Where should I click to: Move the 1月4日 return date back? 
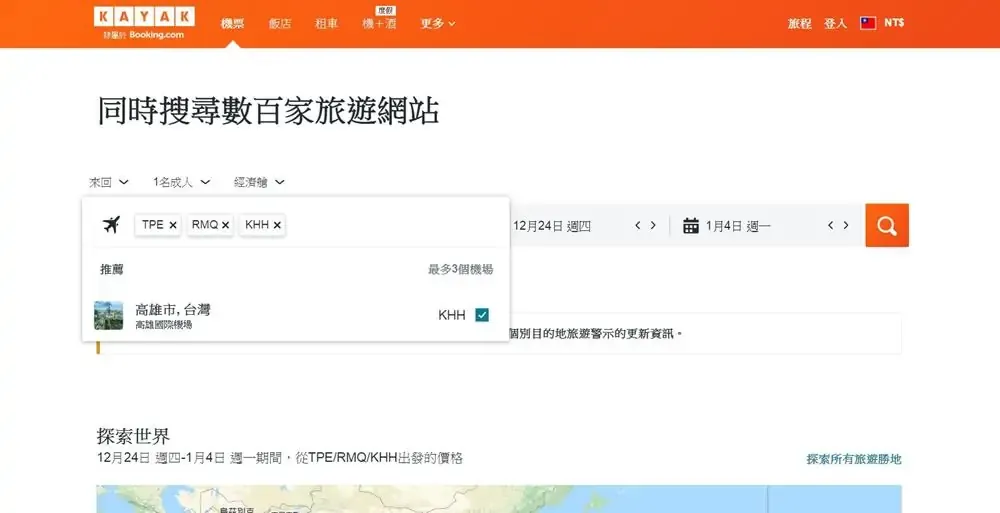coord(830,226)
